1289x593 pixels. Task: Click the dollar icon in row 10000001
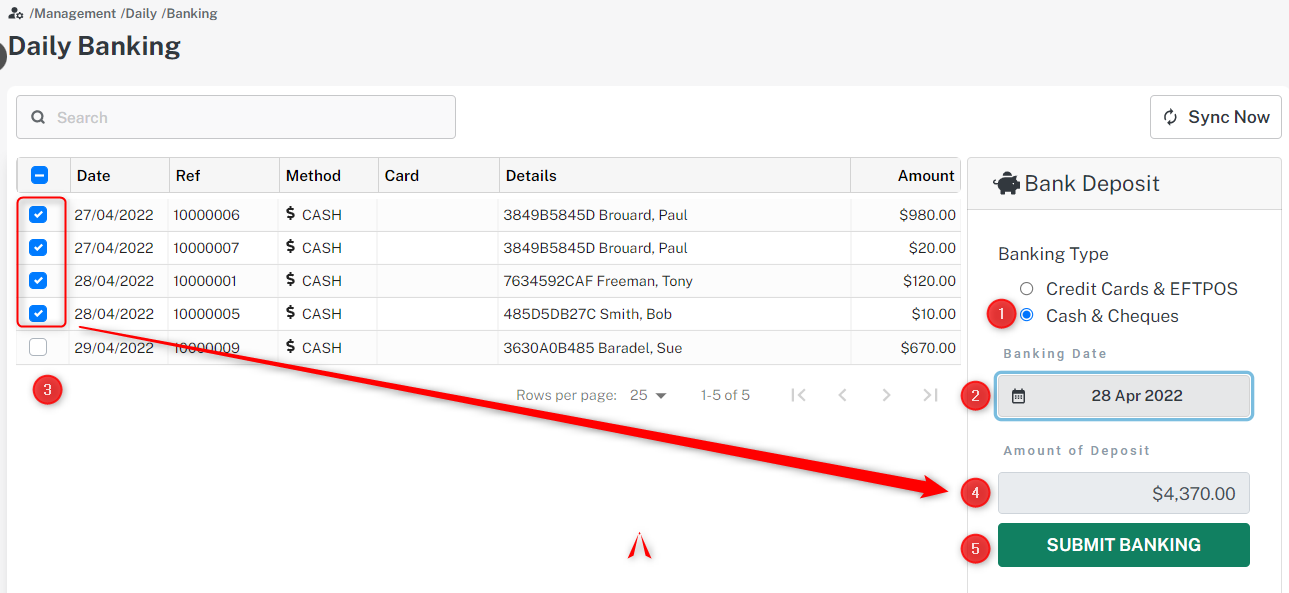point(290,280)
